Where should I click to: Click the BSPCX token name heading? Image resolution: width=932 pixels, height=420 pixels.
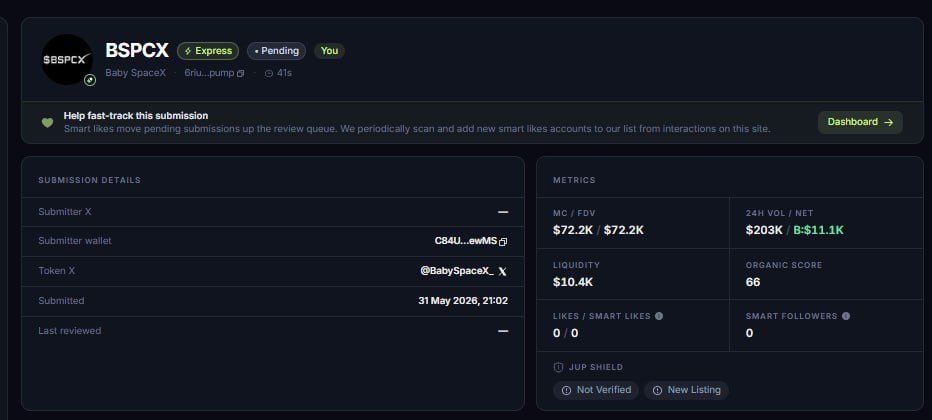coord(137,51)
